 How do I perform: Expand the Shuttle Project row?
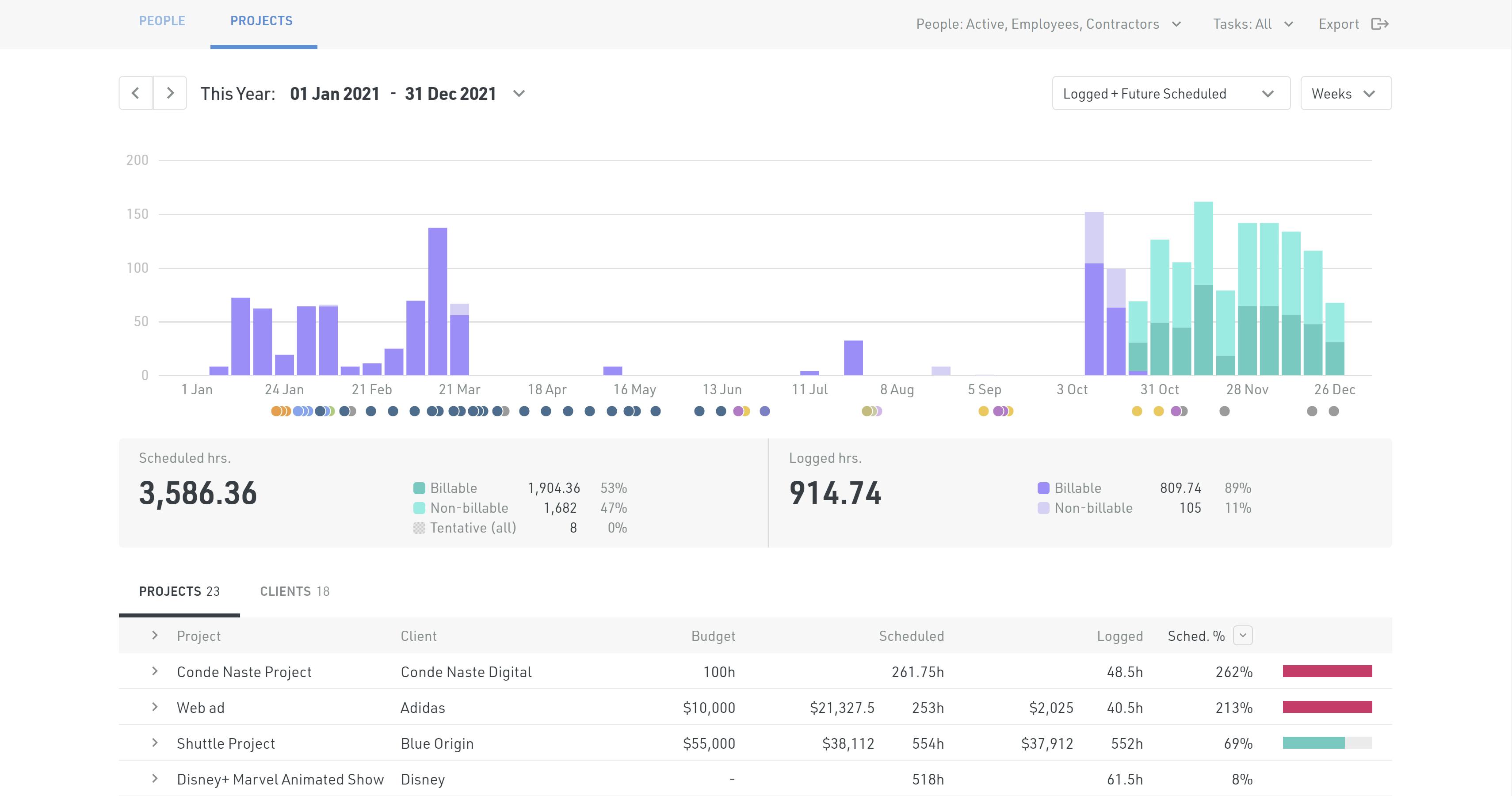point(155,743)
